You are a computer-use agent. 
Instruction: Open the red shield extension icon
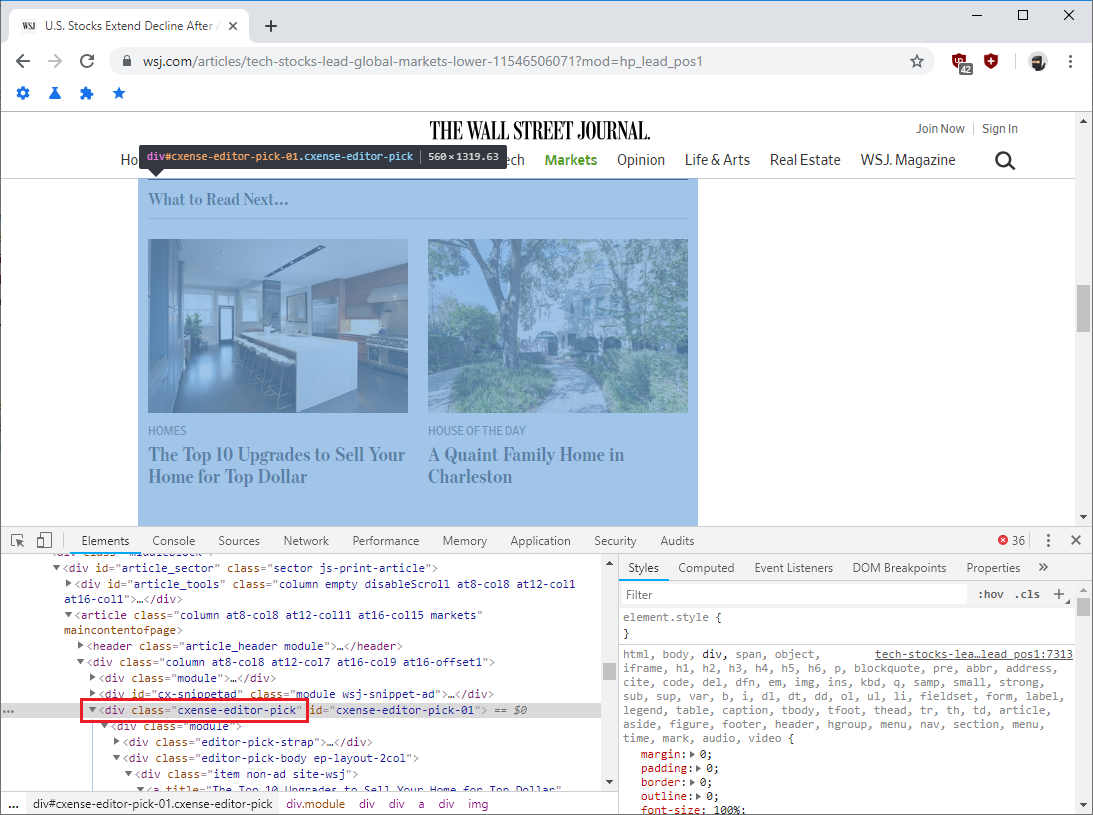pos(991,61)
